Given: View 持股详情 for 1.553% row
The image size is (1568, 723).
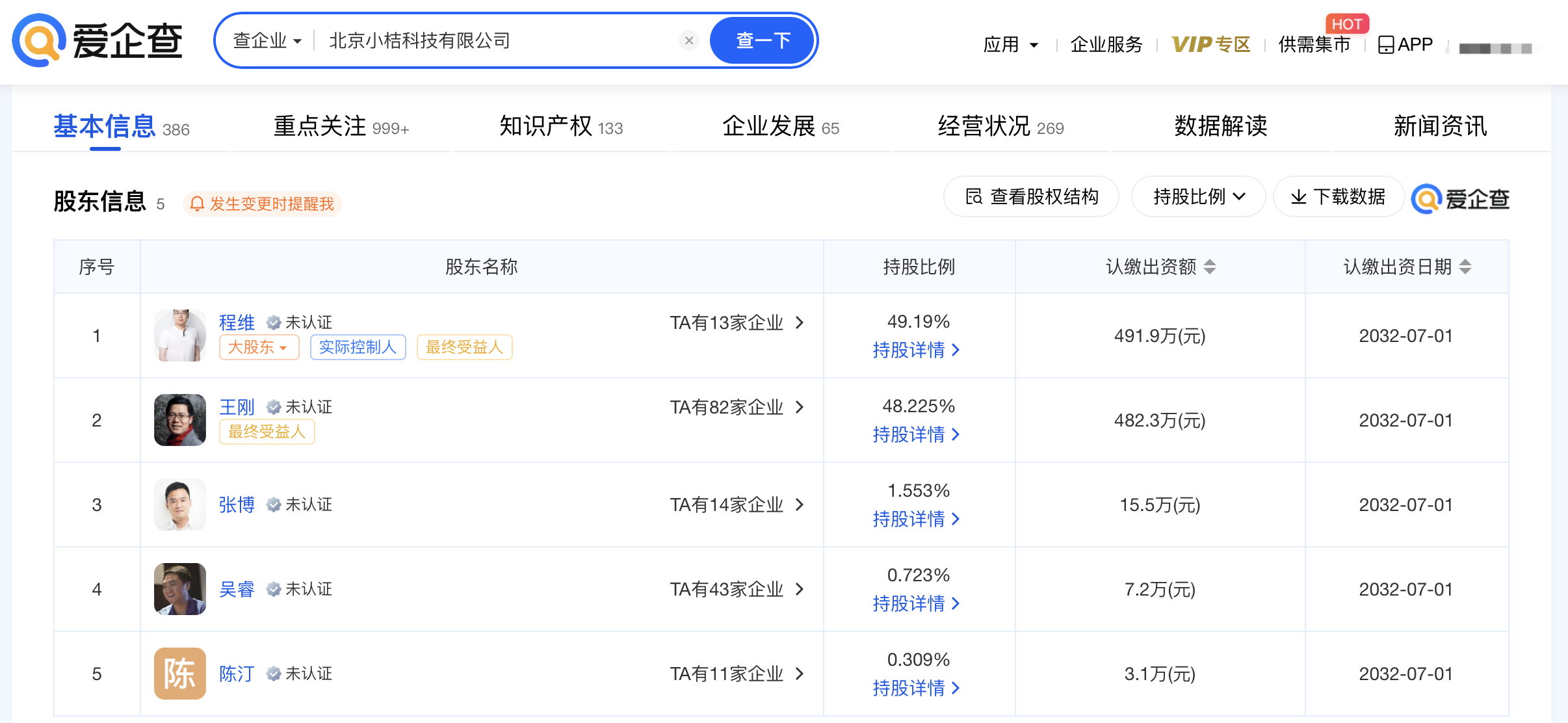Looking at the screenshot, I should [916, 519].
